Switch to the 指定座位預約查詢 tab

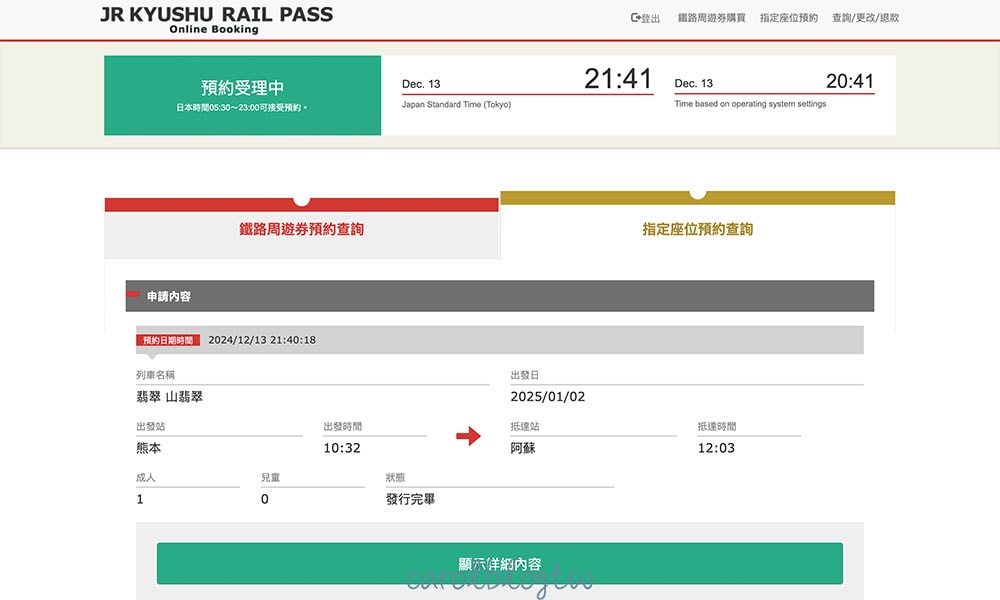tap(698, 229)
